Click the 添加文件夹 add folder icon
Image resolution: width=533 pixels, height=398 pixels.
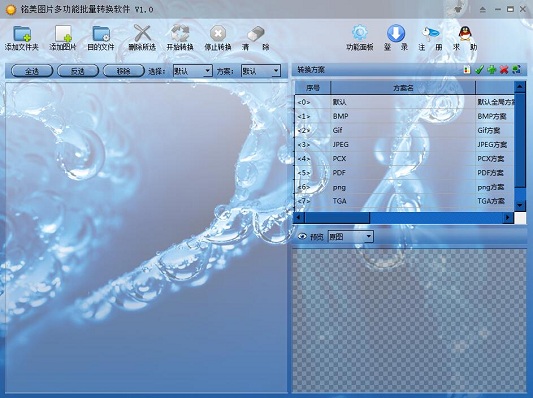tap(22, 34)
